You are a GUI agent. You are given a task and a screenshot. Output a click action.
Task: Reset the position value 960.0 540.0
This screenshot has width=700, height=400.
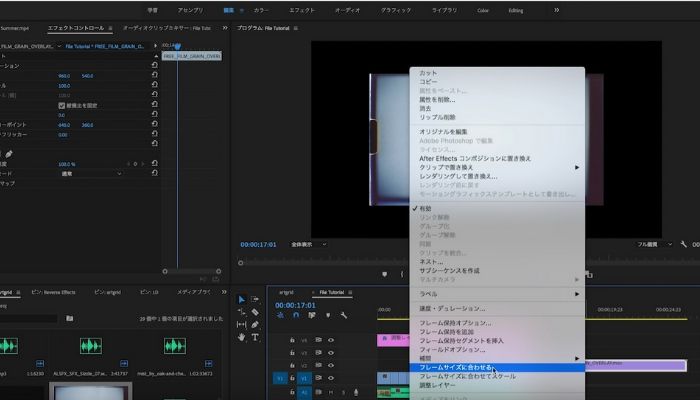click(x=154, y=75)
